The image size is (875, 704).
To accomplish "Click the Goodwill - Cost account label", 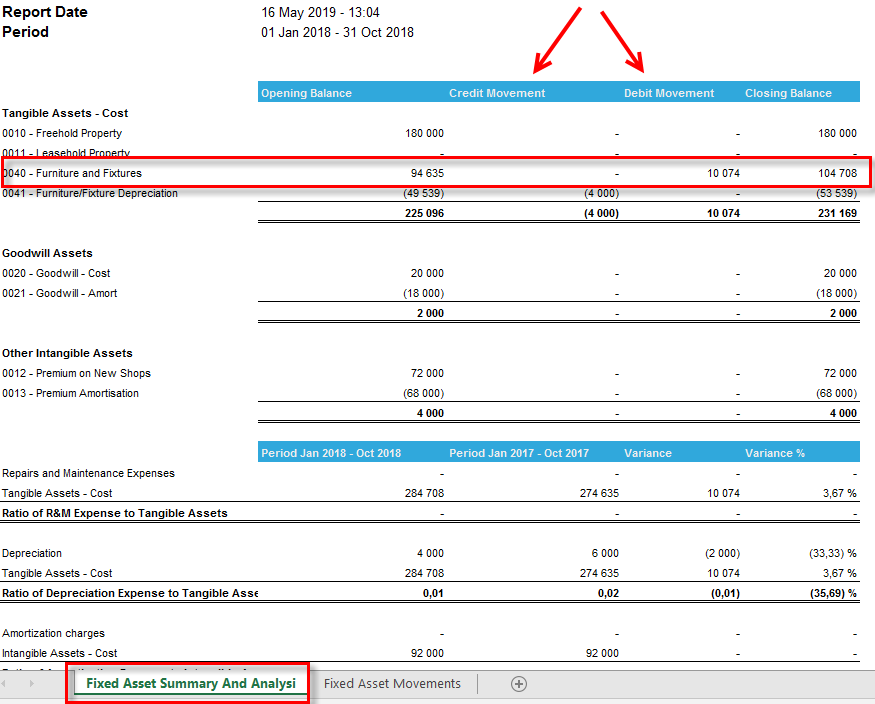I will point(56,273).
